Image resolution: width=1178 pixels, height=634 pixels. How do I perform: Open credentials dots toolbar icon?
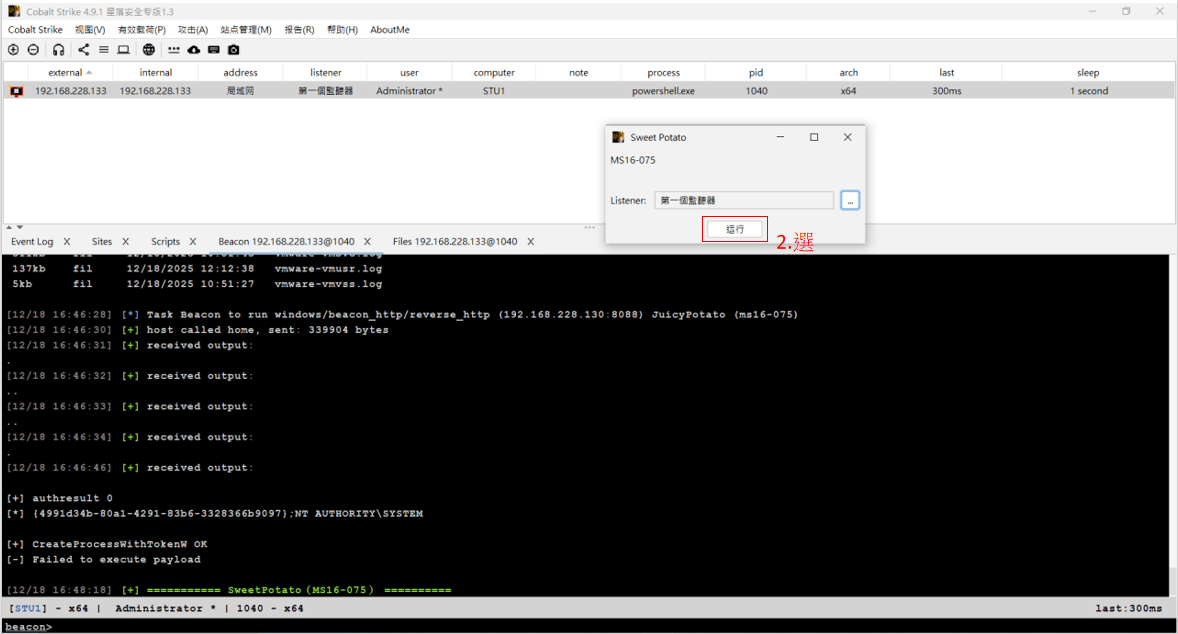click(x=174, y=50)
